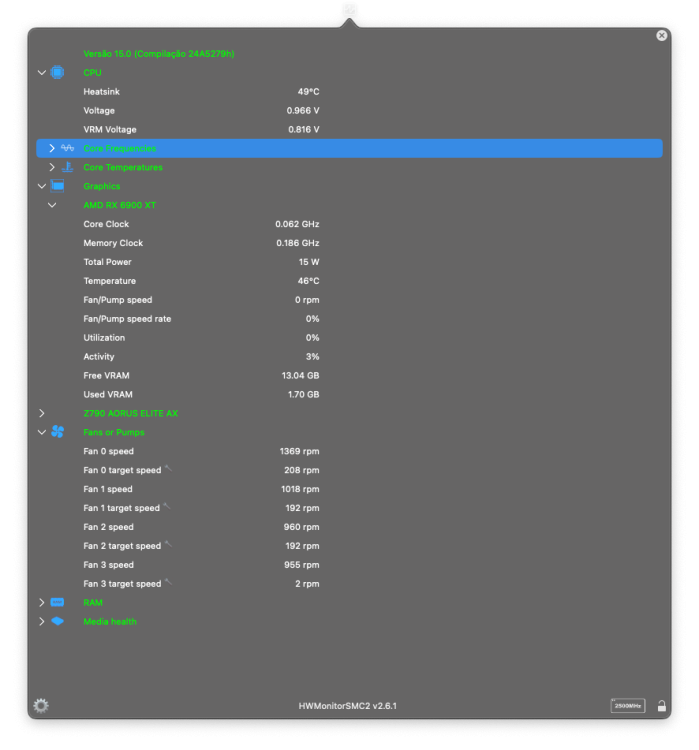Click the wrench icon next to Fan 0 target speed

pos(168,468)
